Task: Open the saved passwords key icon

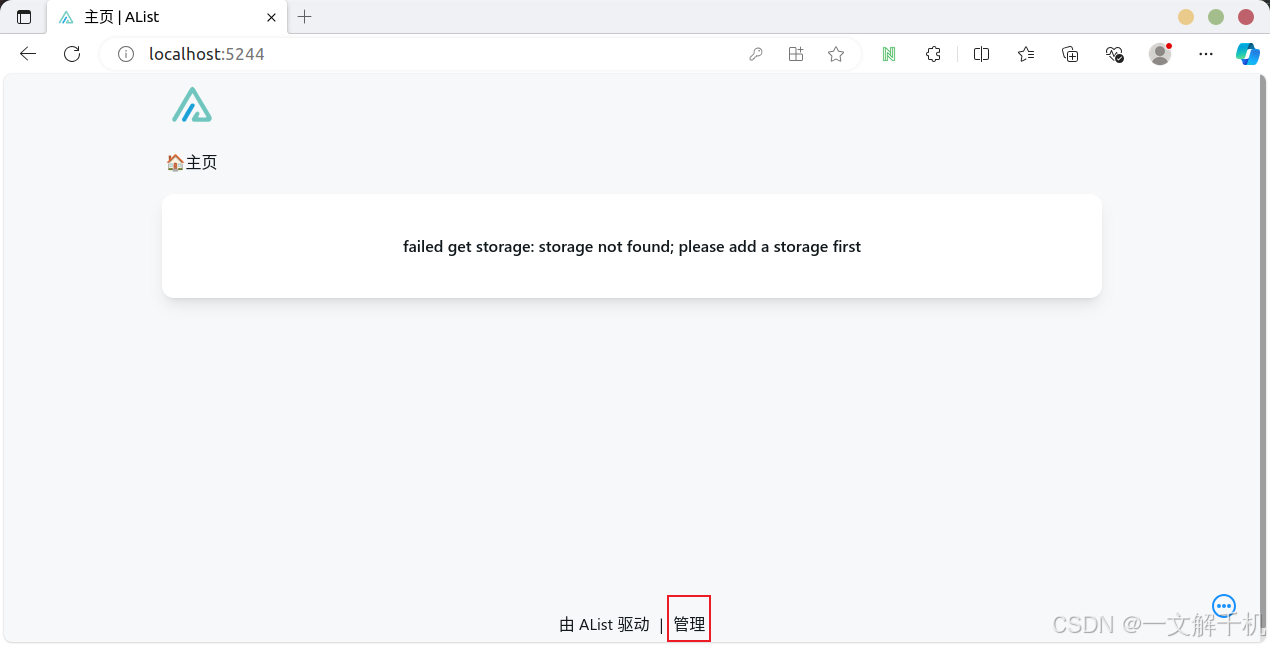Action: [x=756, y=54]
